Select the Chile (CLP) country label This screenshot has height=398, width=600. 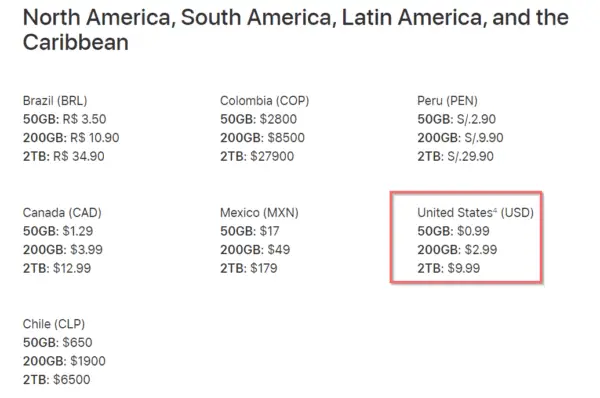point(54,324)
